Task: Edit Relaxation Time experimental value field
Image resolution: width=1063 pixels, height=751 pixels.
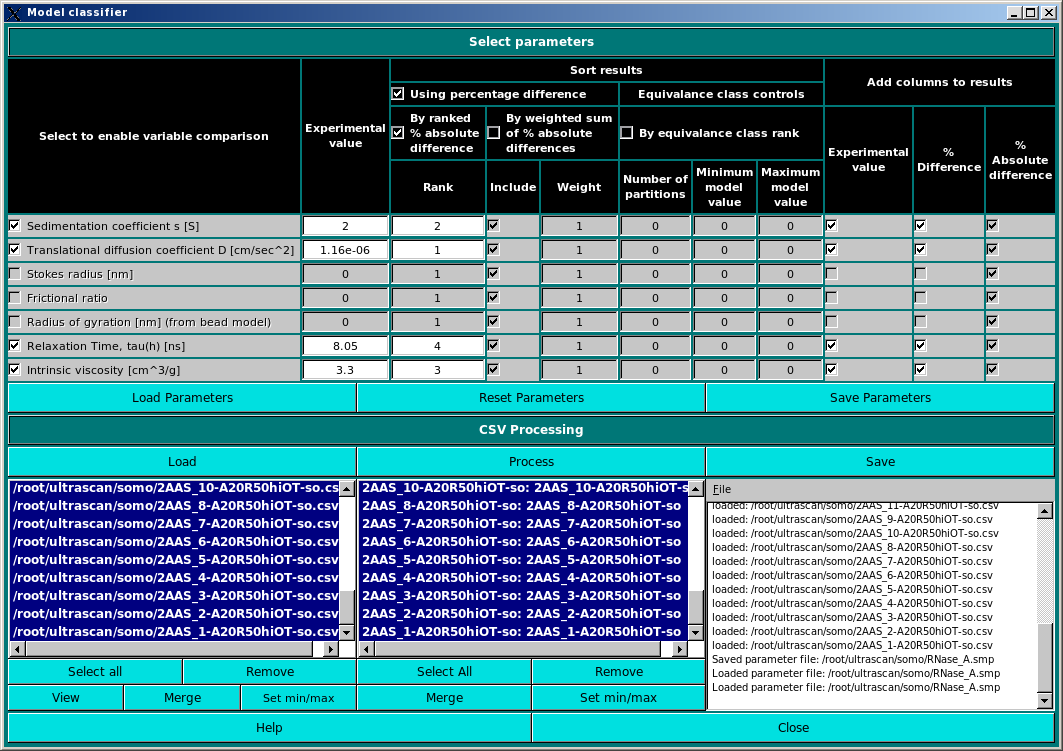Action: (x=345, y=345)
